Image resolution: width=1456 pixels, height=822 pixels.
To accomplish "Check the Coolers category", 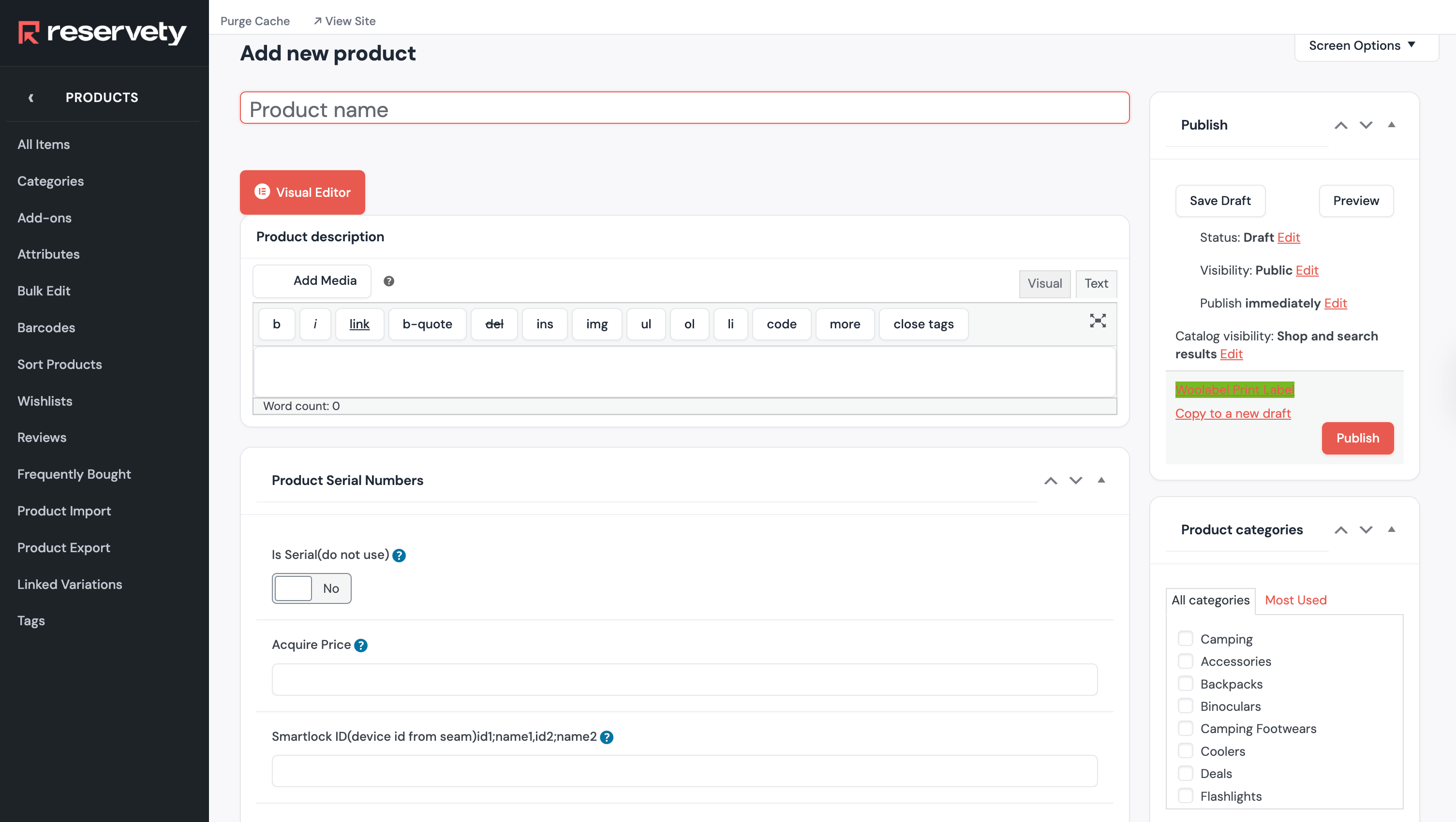I will (1185, 751).
